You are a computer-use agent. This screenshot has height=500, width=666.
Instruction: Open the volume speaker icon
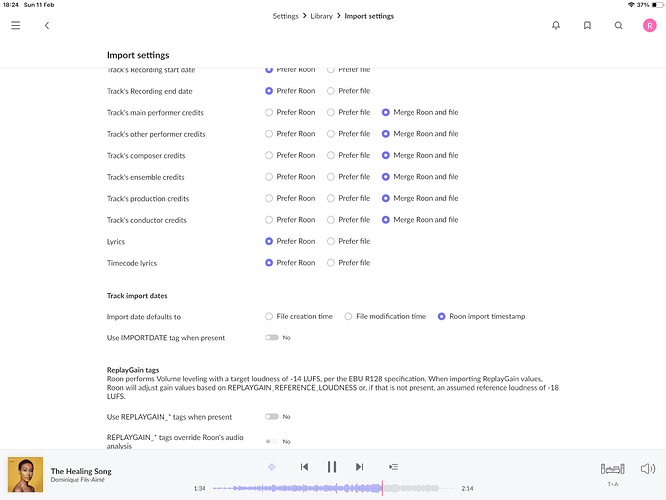coord(648,469)
